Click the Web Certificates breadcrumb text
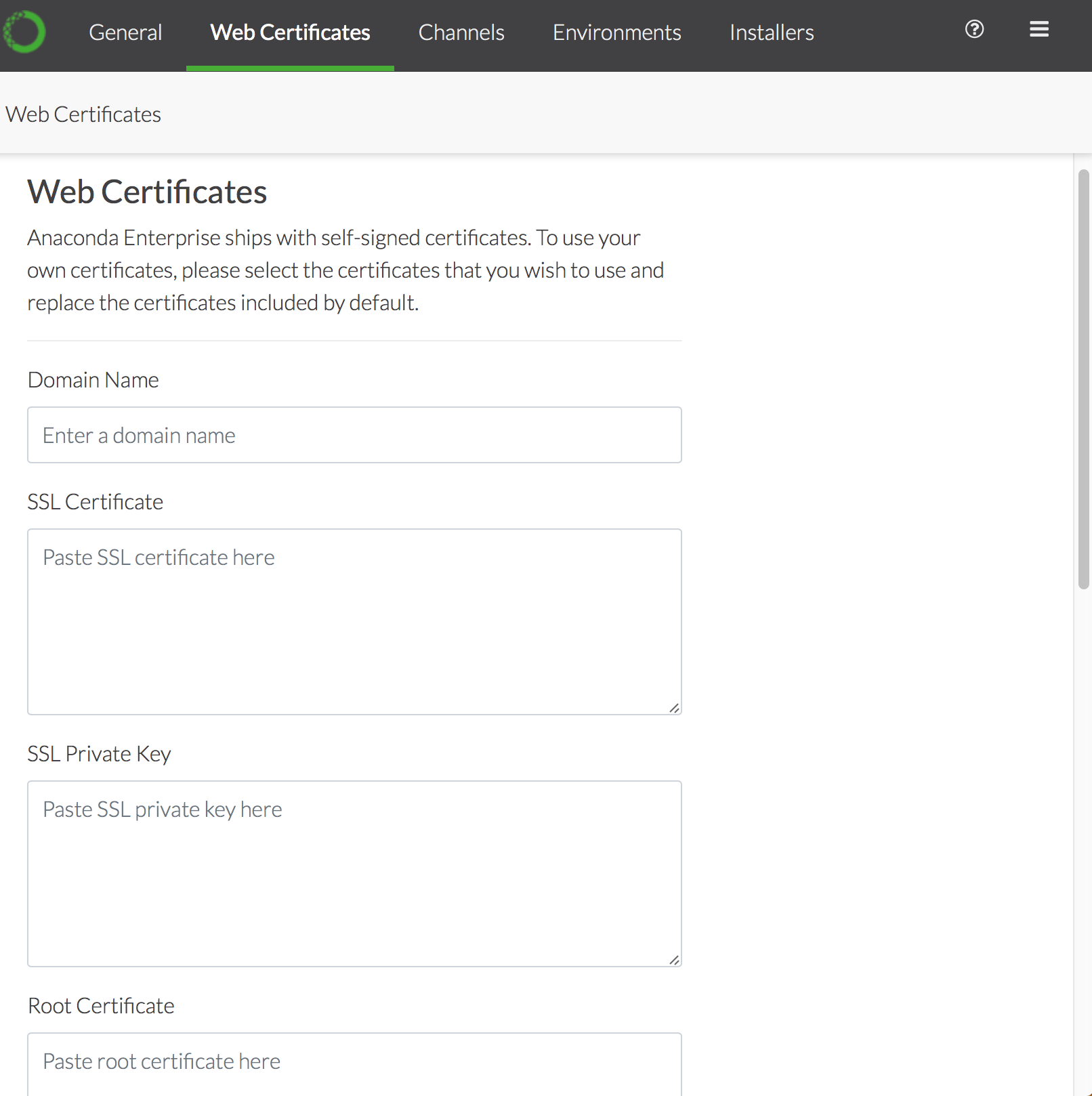The image size is (1092, 1096). tap(83, 114)
